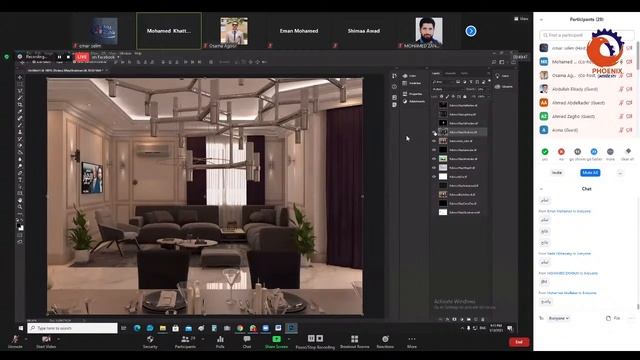Switch to the Channels tab
The image size is (640, 360).
(x=450, y=73)
